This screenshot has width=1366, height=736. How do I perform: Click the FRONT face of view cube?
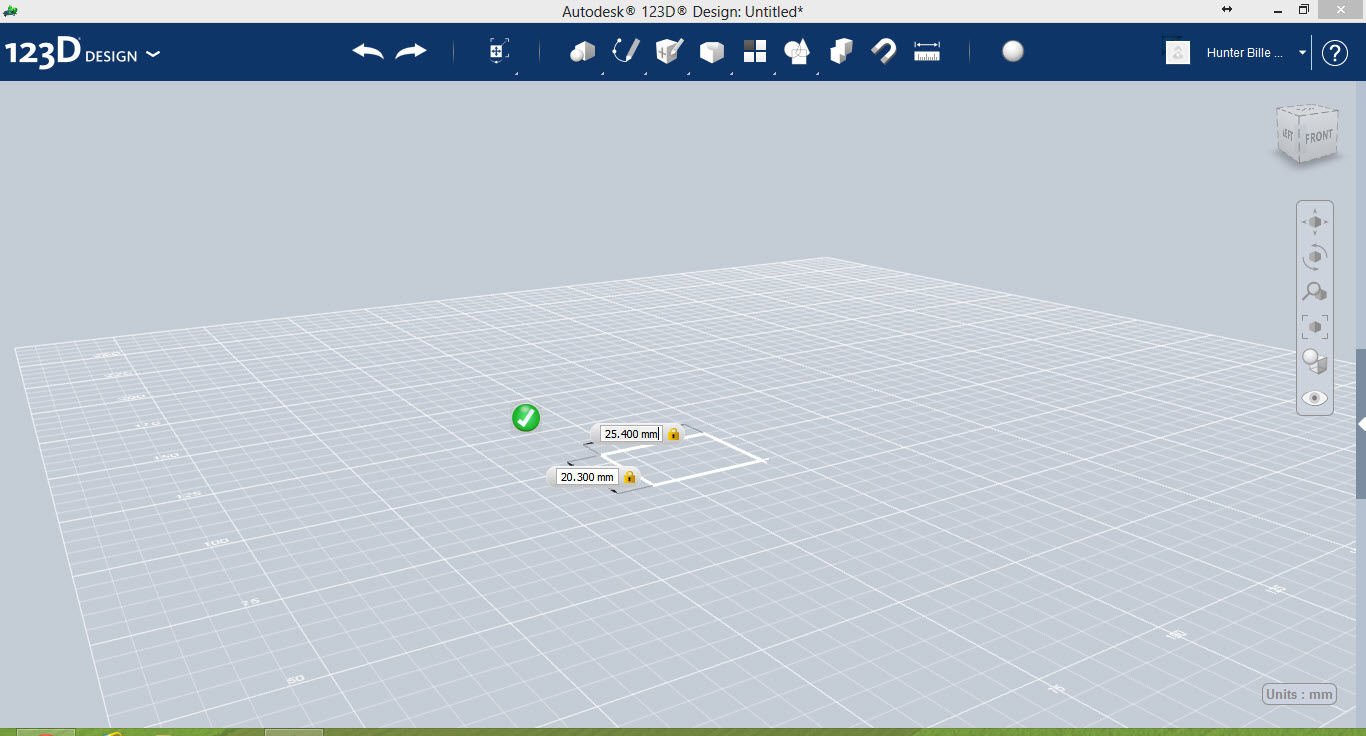pos(1318,136)
